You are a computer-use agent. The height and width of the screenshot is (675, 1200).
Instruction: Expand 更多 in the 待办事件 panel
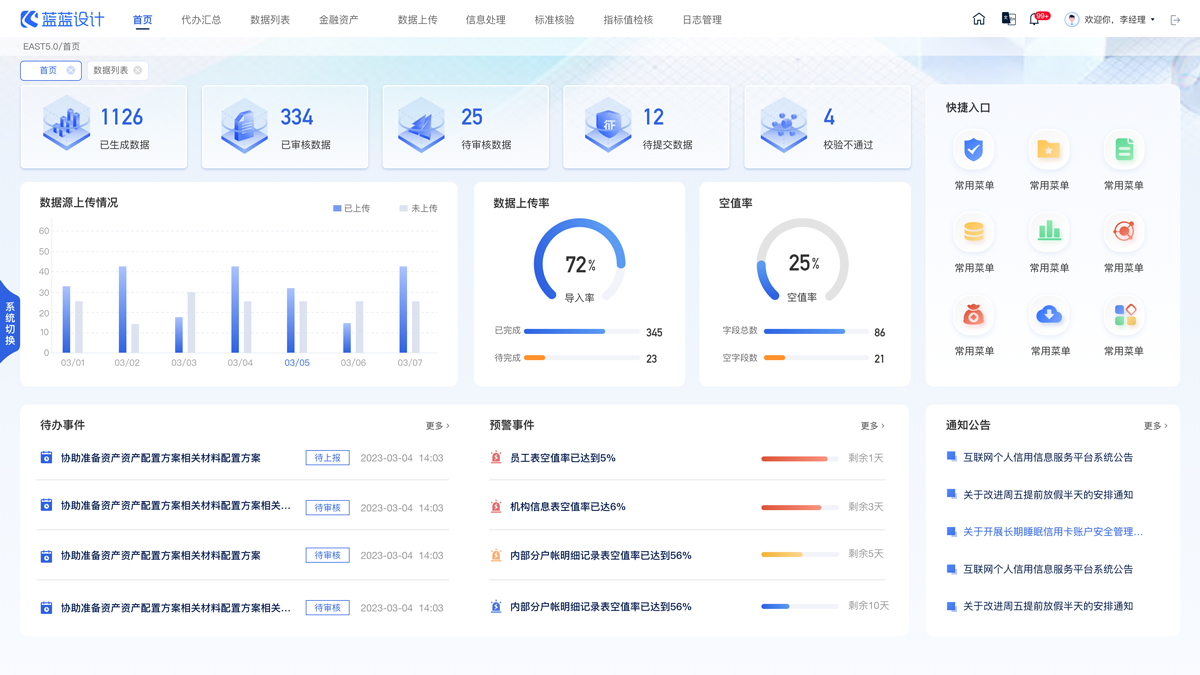[x=437, y=426]
